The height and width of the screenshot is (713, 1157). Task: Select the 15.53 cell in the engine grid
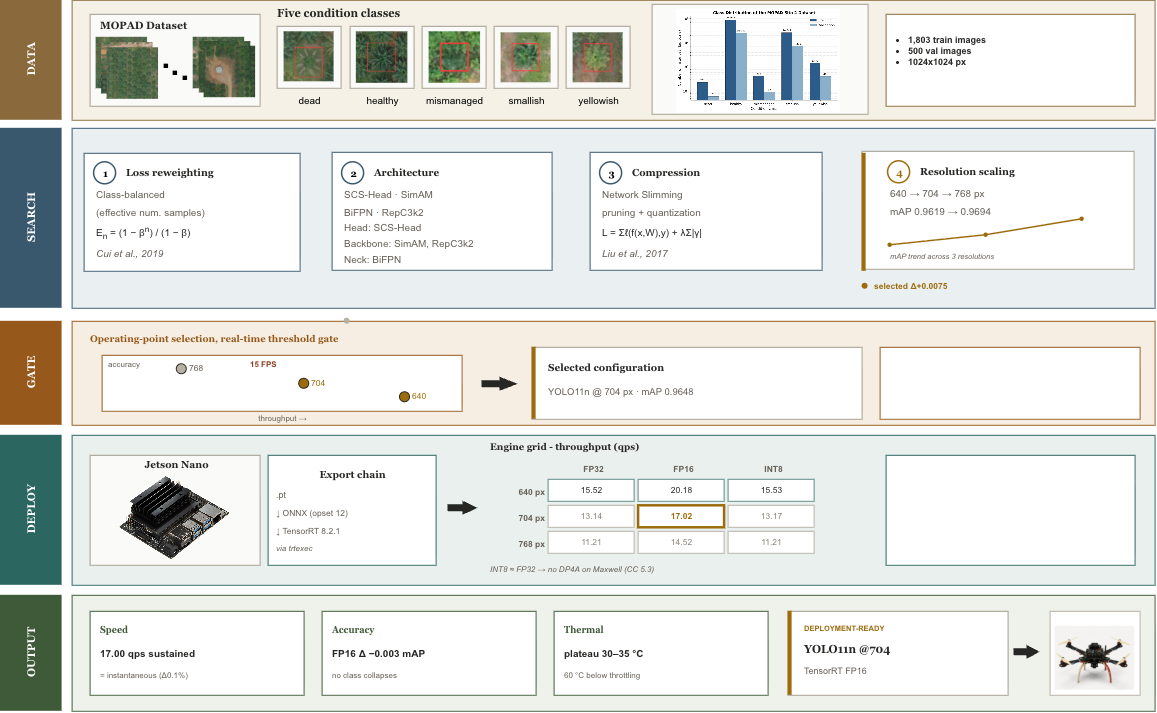click(x=771, y=490)
